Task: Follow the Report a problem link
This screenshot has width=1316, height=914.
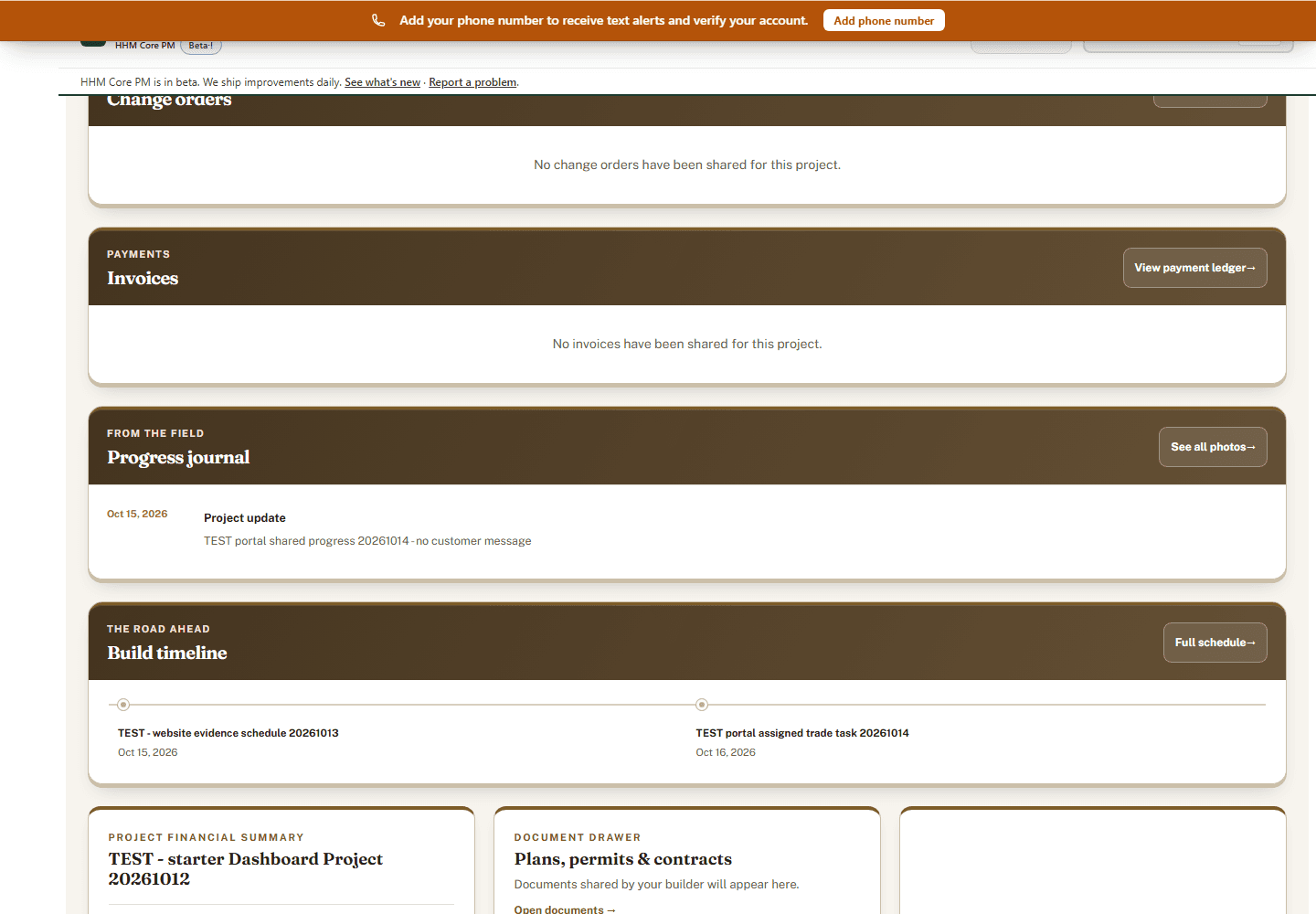Action: pyautogui.click(x=472, y=82)
